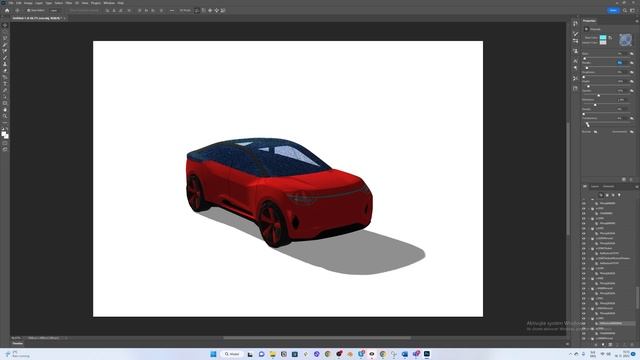The height and width of the screenshot is (360, 640).
Task: Change screen mode with bottom toolbar icon
Action: pyautogui.click(x=5, y=149)
